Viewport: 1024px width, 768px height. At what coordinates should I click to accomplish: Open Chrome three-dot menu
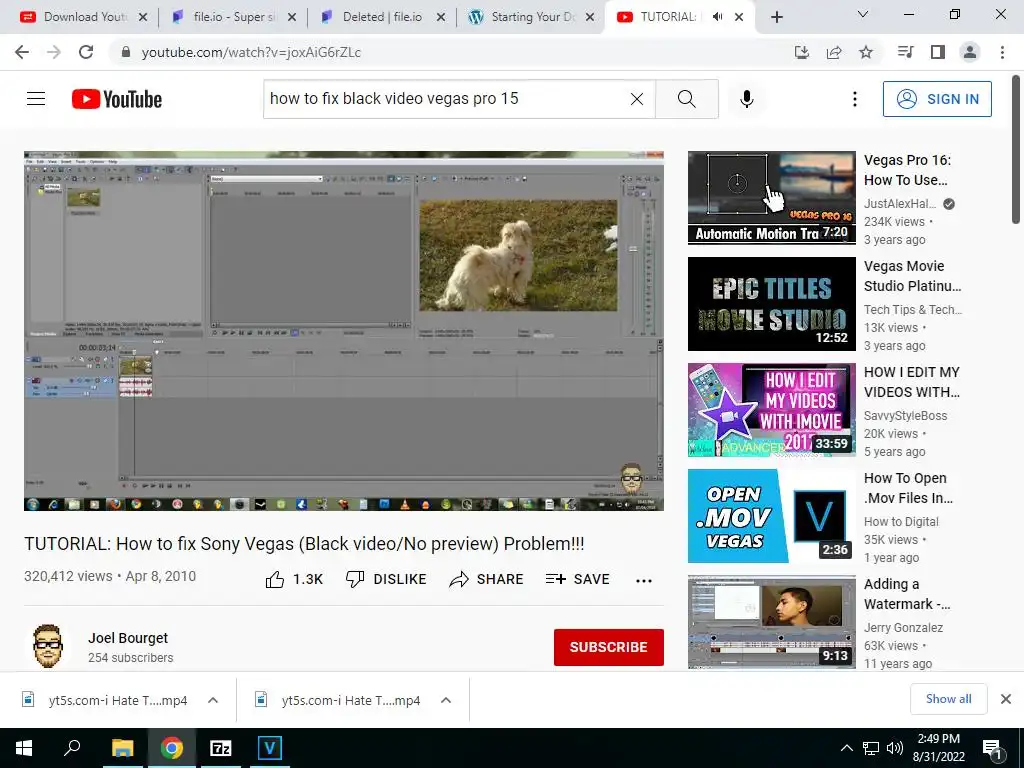point(1002,52)
